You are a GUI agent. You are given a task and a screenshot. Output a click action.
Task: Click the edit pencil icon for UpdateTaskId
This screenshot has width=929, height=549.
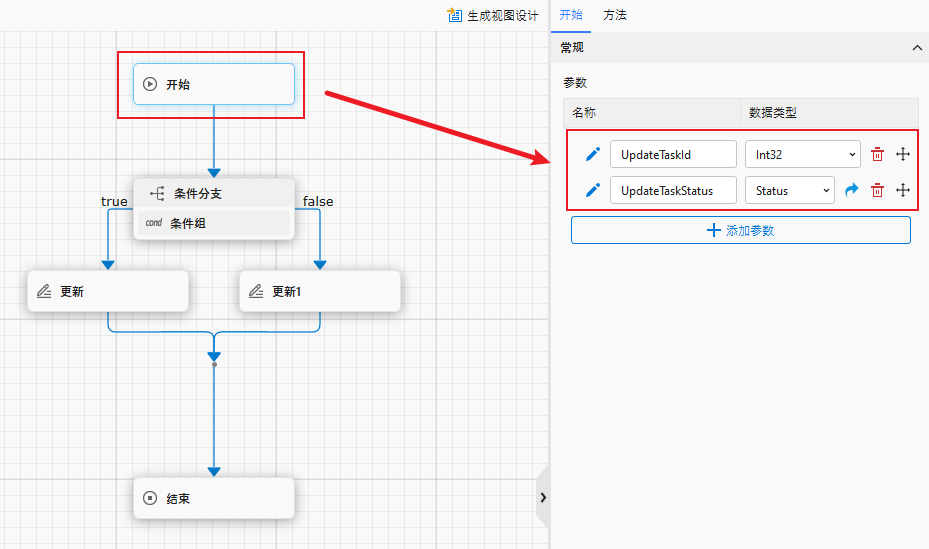[592, 154]
